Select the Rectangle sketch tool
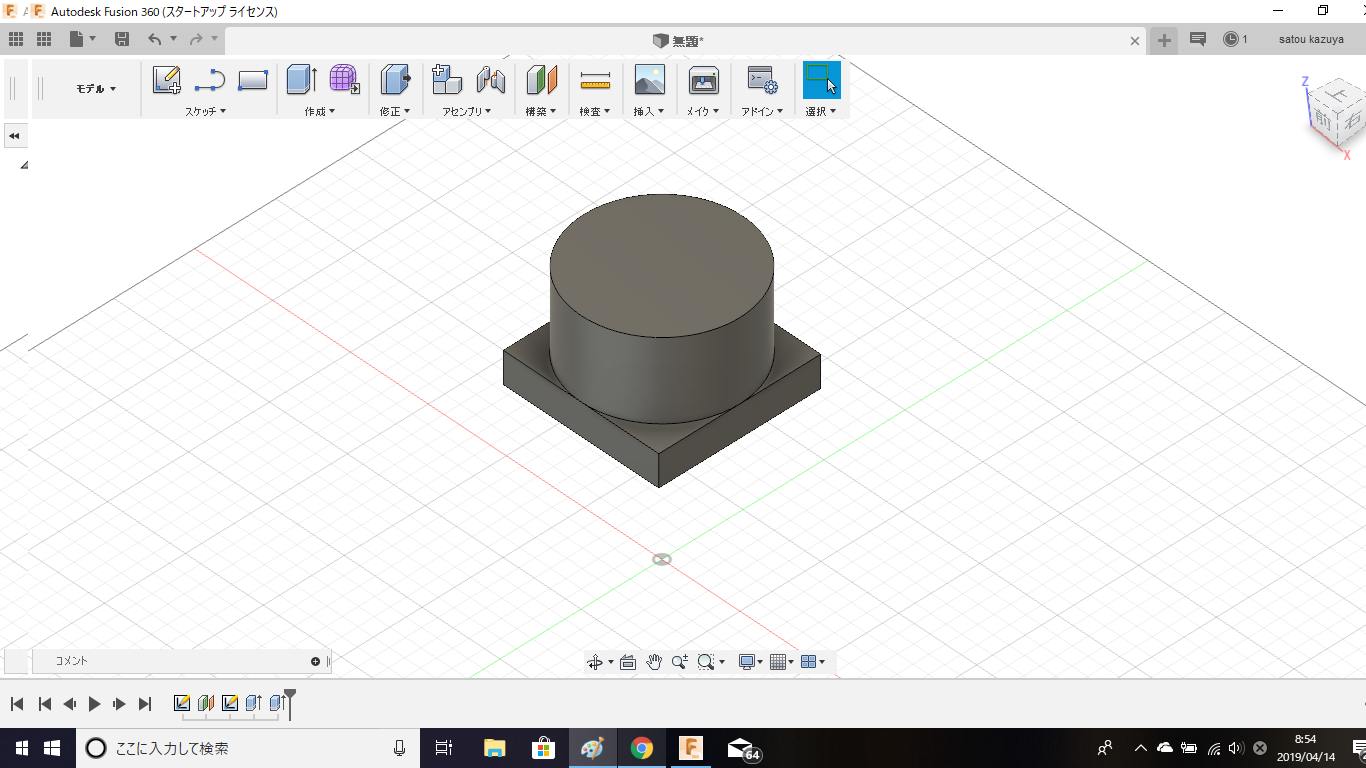Screen dimensions: 1366x768 pyautogui.click(x=253, y=80)
